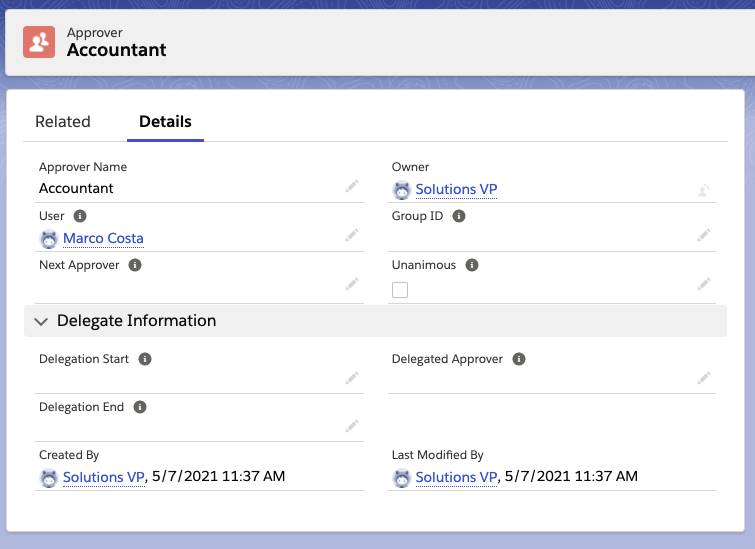Click the Created By timestamp 5/7/2021 11:37 AM
Image resolution: width=755 pixels, height=549 pixels.
219,476
